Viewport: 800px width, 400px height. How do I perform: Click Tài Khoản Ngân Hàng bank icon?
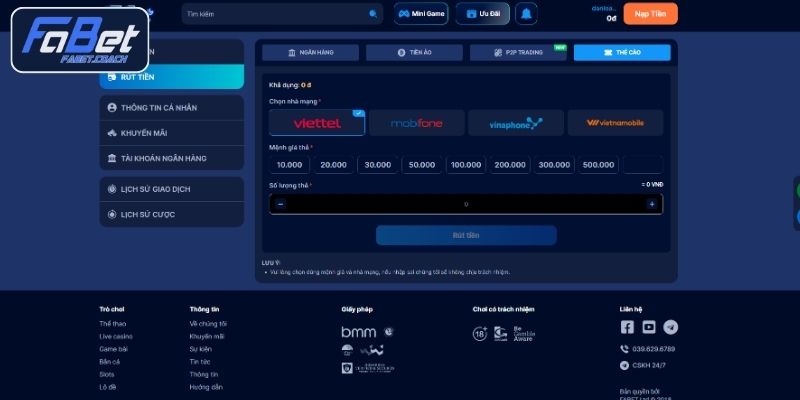[x=112, y=158]
